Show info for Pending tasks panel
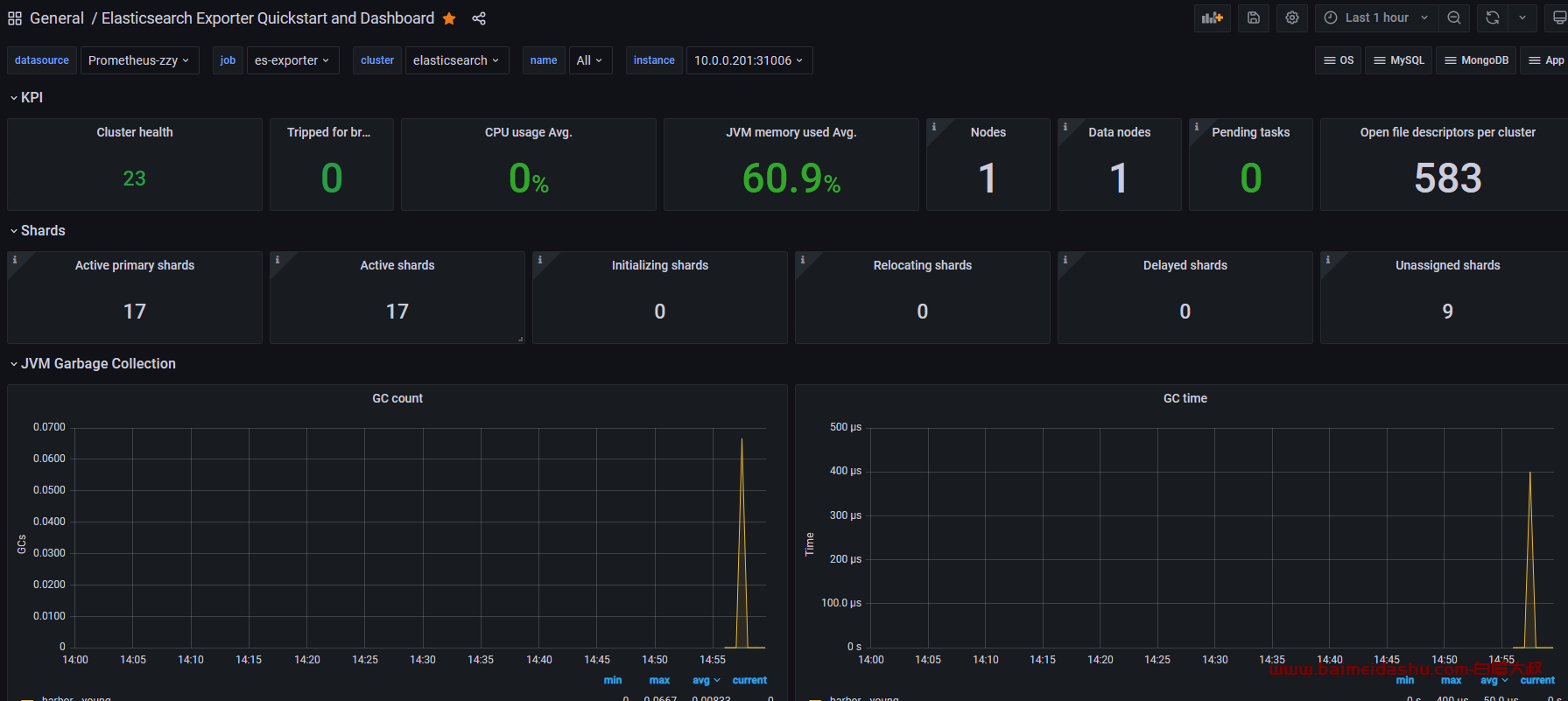1568x701 pixels. (x=1196, y=127)
